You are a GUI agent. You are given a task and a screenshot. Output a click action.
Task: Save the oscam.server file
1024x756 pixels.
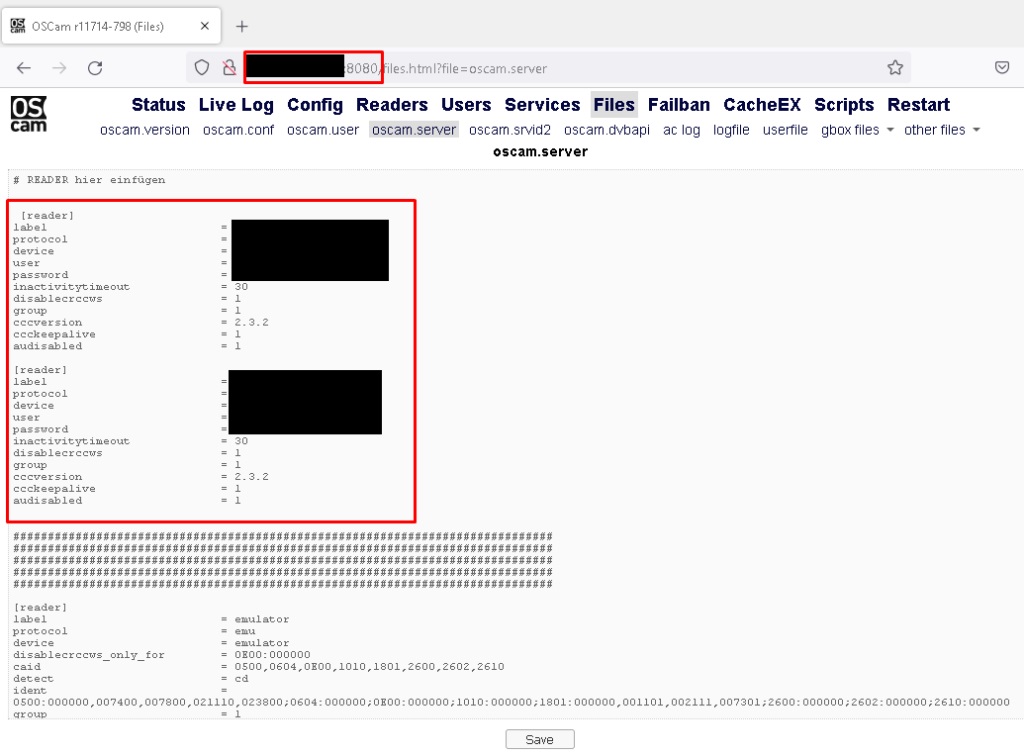pos(540,739)
